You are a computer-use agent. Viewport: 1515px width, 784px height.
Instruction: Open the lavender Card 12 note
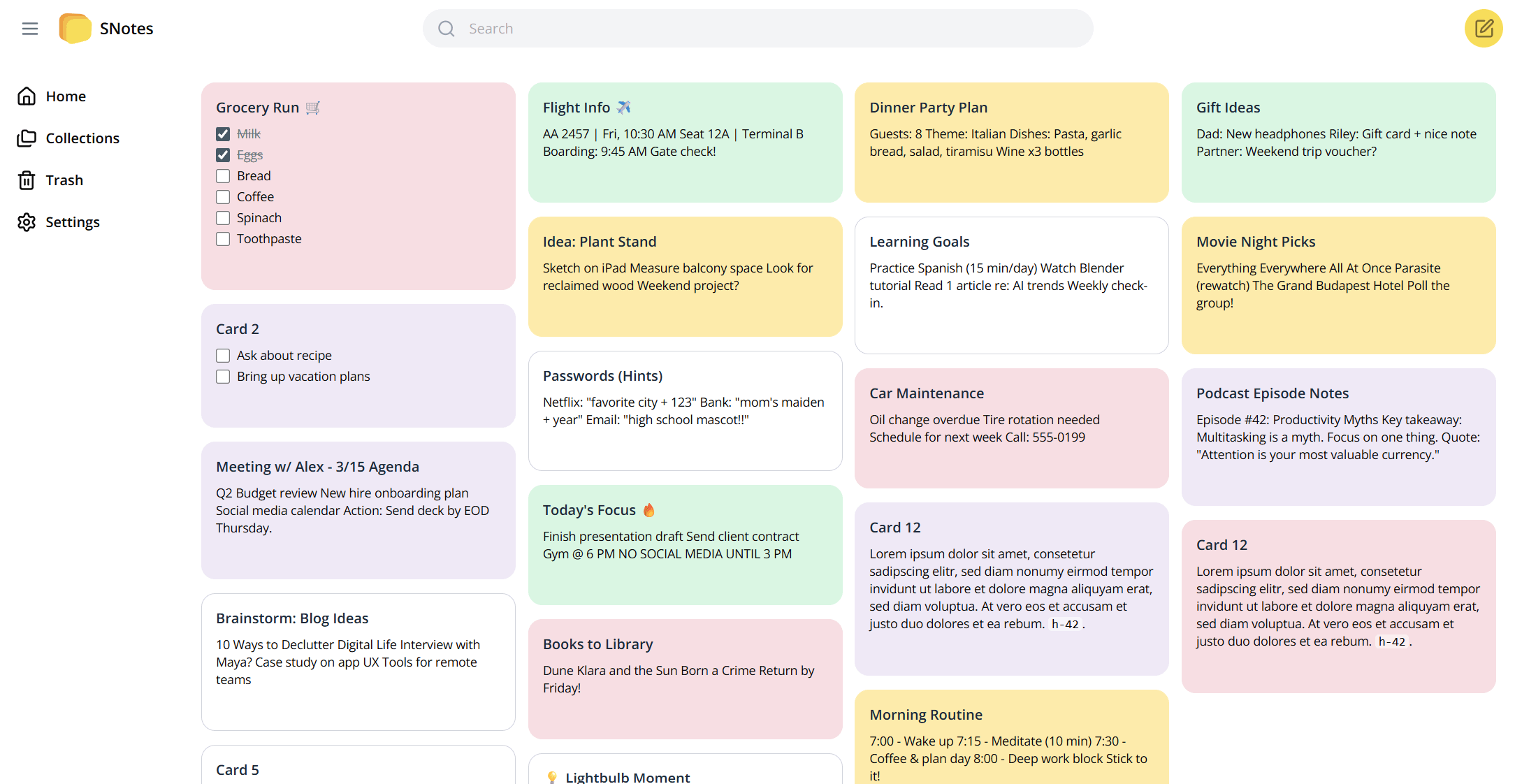pos(1011,589)
